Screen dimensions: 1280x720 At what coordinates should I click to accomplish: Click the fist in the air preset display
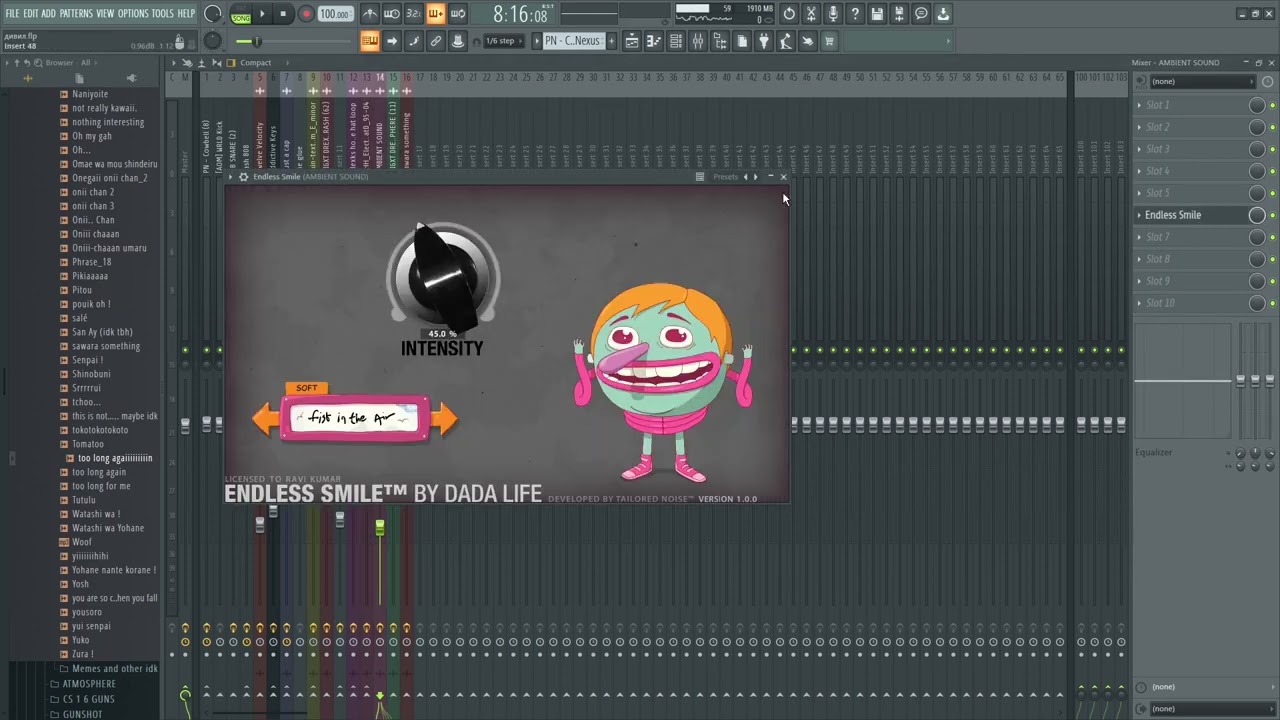click(x=355, y=418)
